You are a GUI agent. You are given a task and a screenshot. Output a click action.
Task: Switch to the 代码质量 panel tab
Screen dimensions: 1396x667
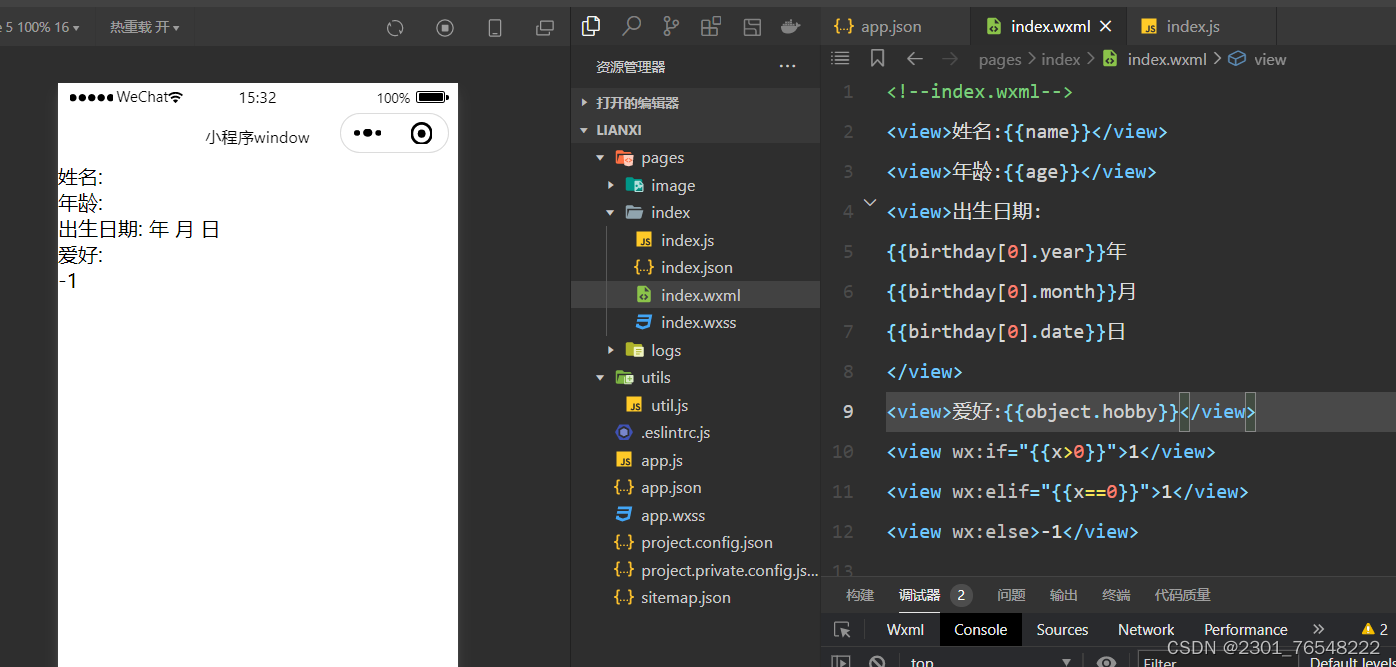click(1182, 595)
